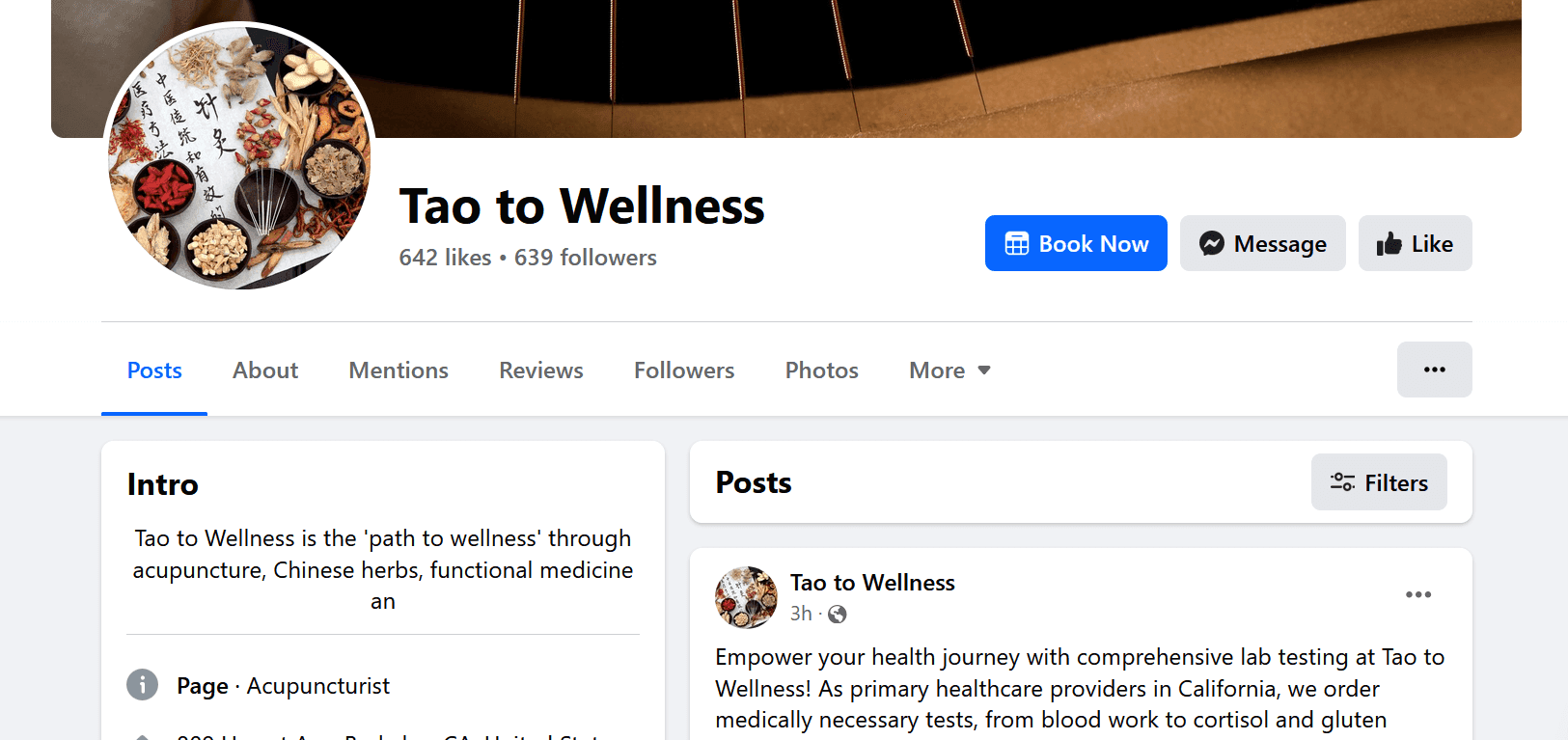Select the Reviews tab
Image resolution: width=1568 pixels, height=740 pixels.
[541, 370]
